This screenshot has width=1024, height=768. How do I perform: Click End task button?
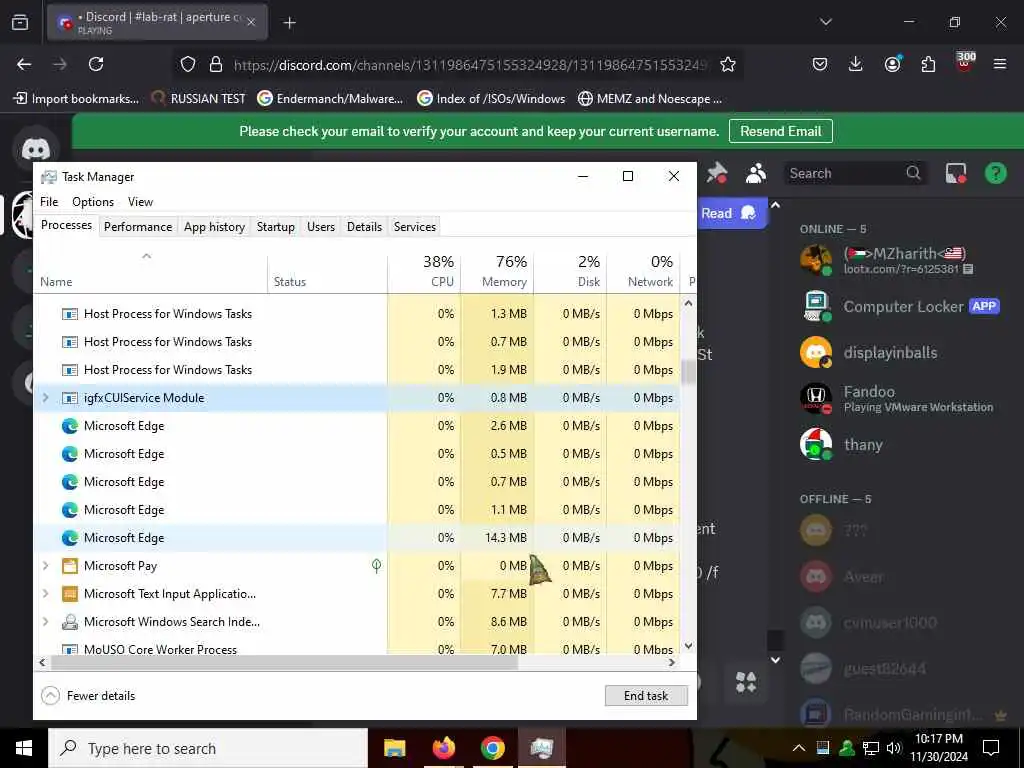(x=646, y=696)
